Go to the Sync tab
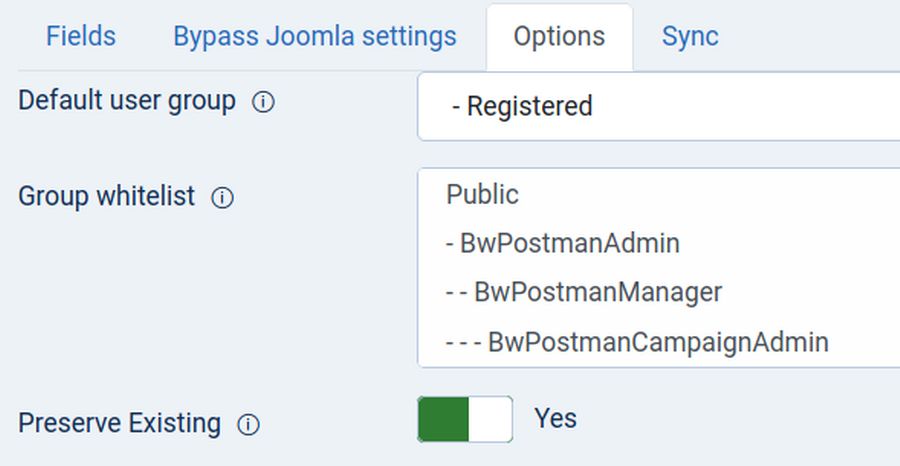 tap(690, 37)
